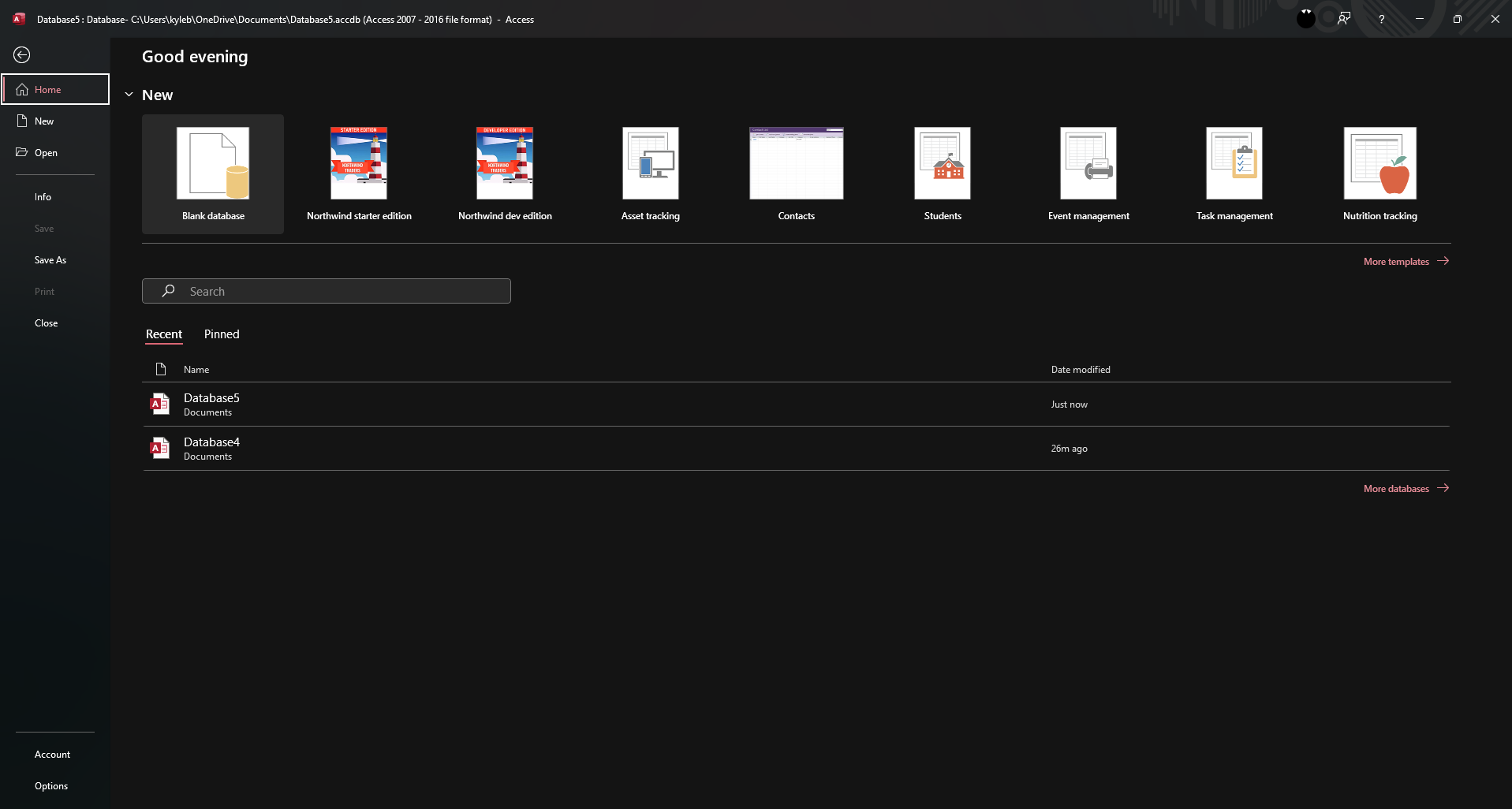Pick the Northwind dev edition template

pos(505,174)
